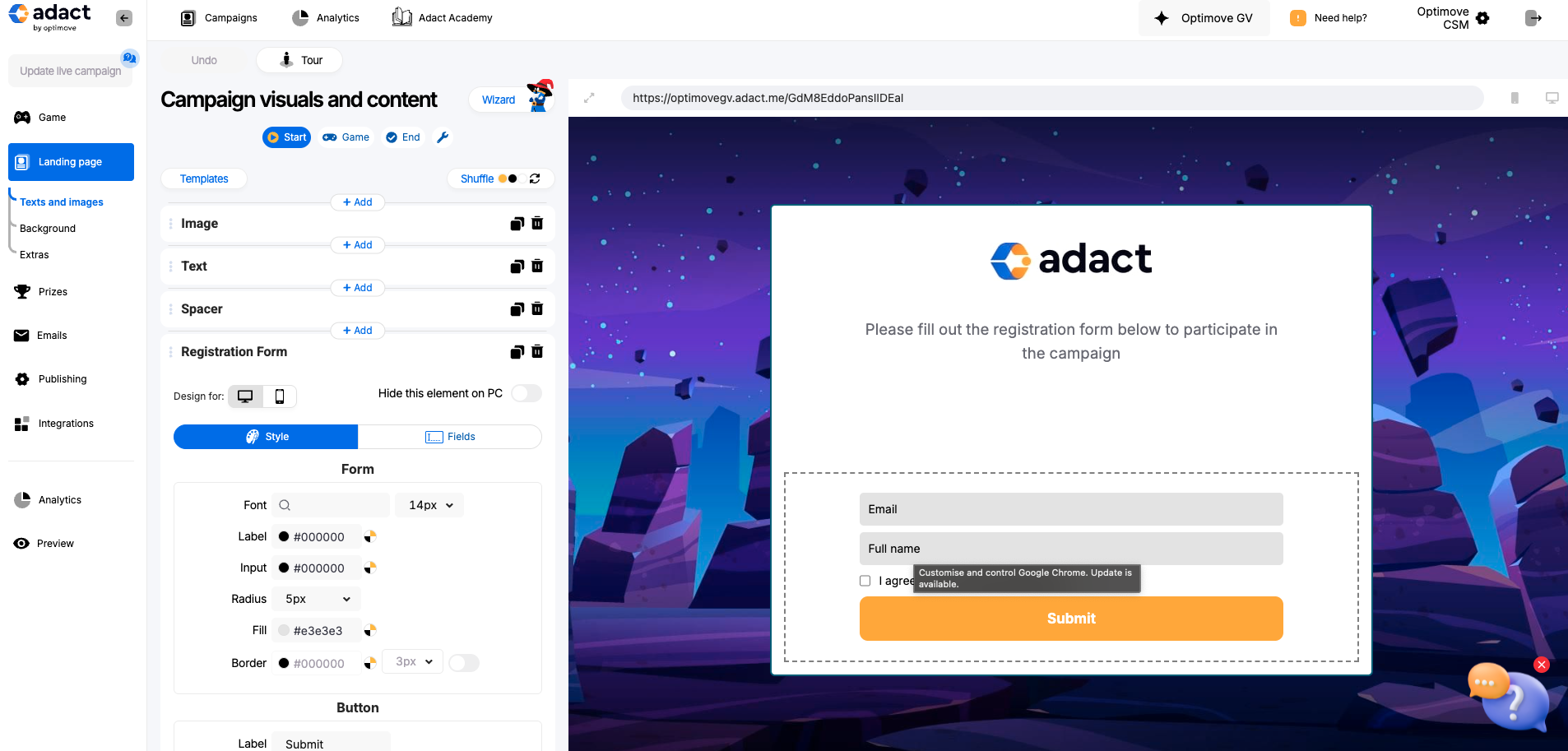This screenshot has height=751, width=1568.
Task: Open border color shuffle picker icon
Action: (370, 662)
